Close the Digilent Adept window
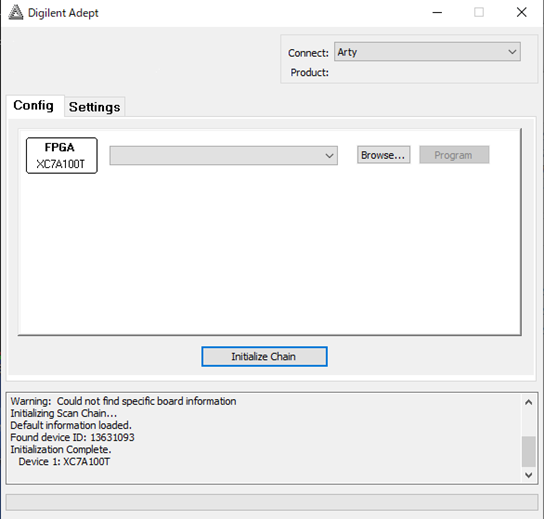Viewport: 544px width, 519px height. (521, 13)
